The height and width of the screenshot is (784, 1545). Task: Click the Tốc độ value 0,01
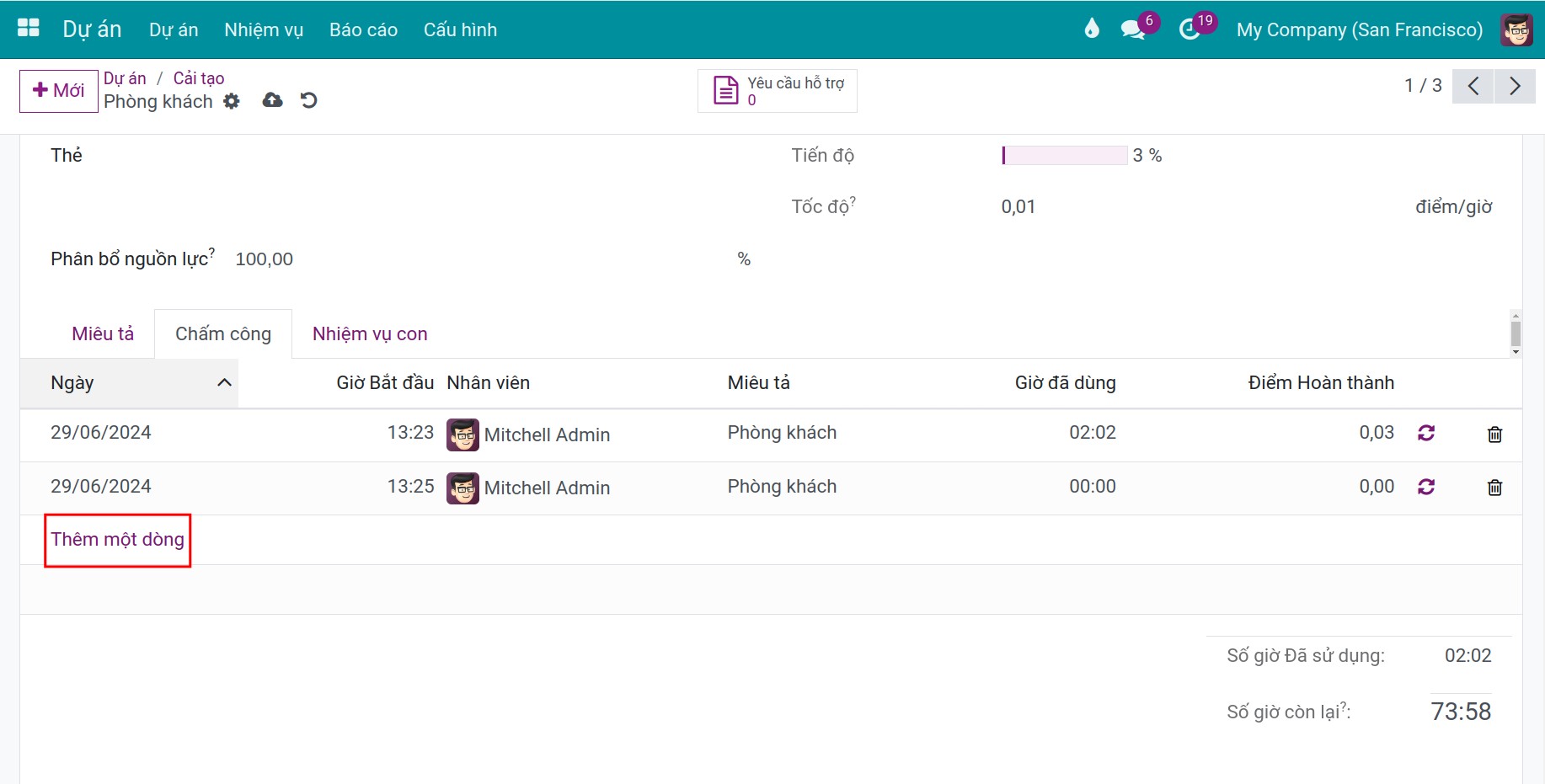[1018, 206]
